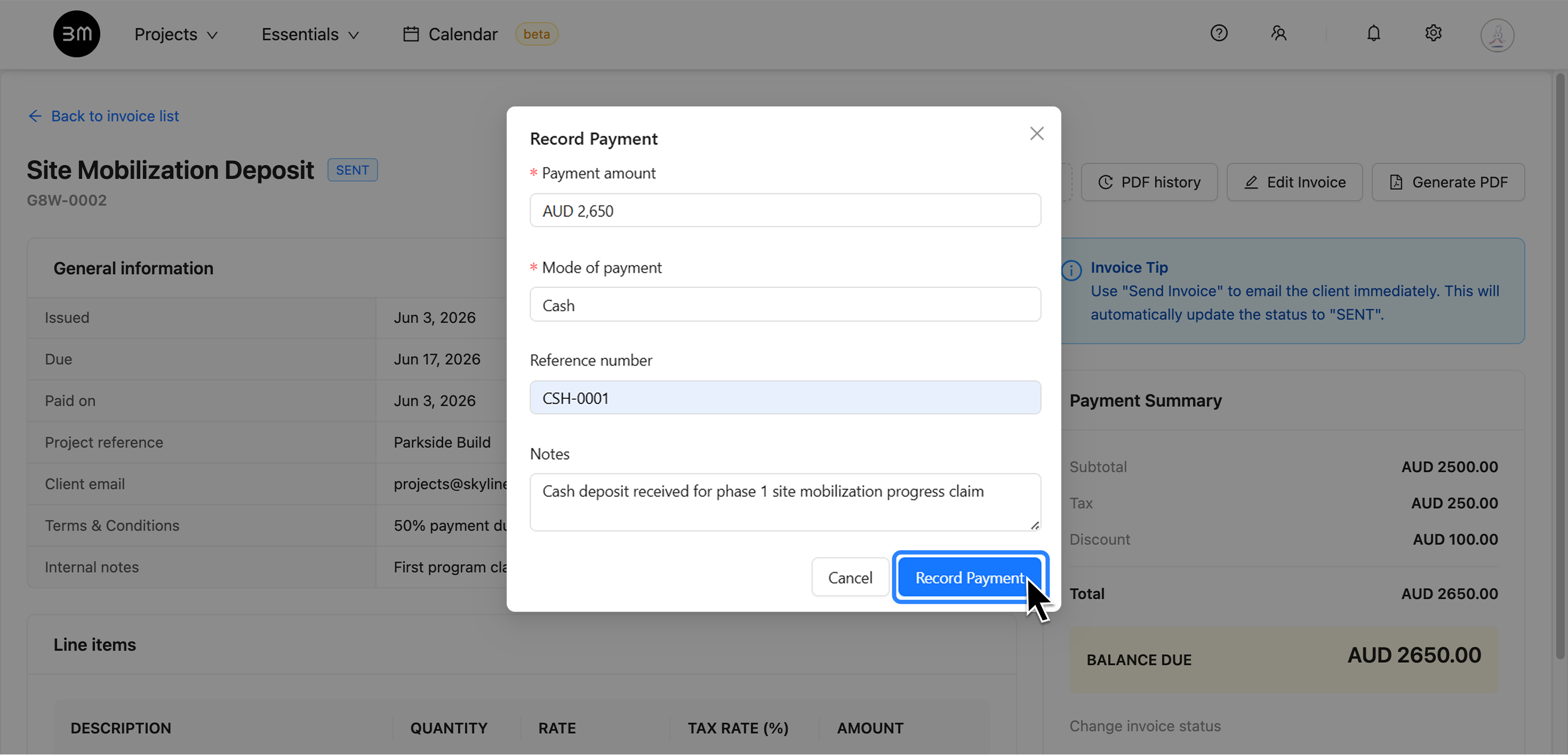This screenshot has height=755, width=1568.
Task: Click the Edit Invoice button
Action: point(1295,182)
